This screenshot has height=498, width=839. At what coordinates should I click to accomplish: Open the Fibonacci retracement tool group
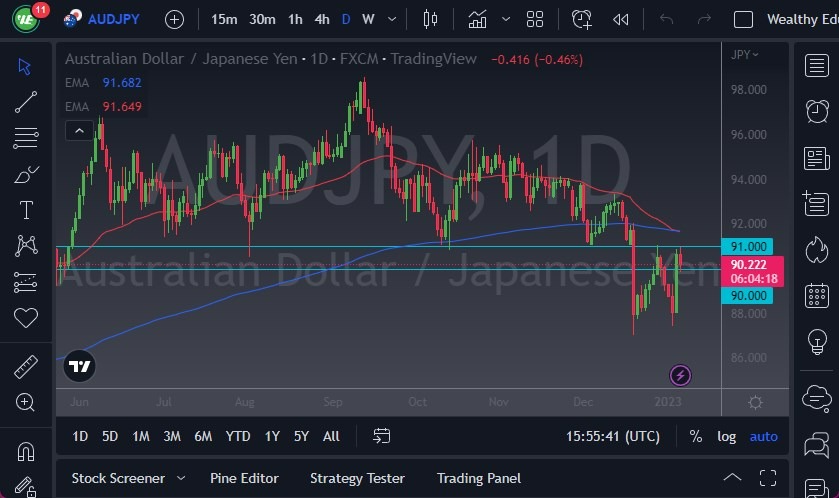point(26,138)
